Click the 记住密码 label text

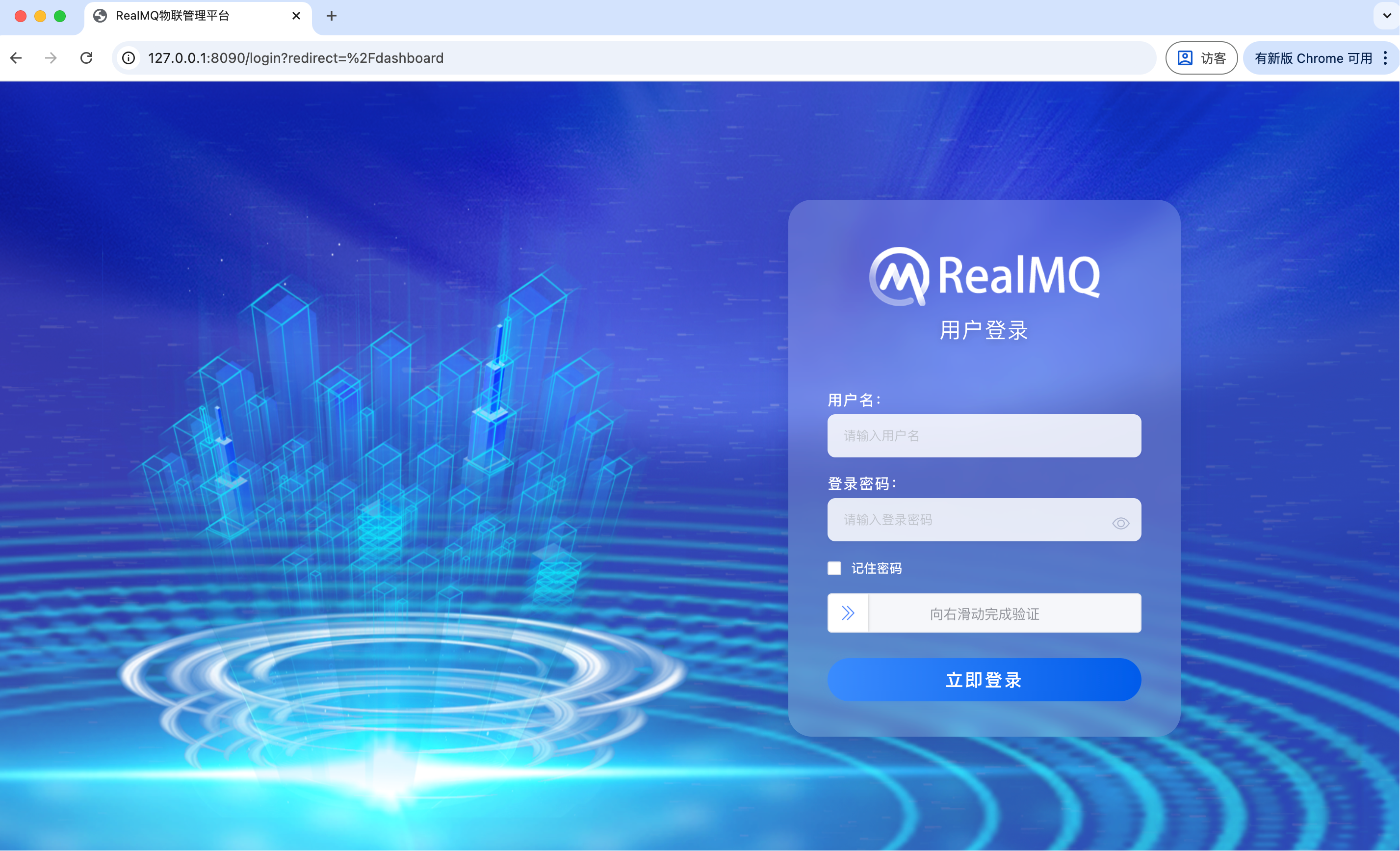pos(877,568)
